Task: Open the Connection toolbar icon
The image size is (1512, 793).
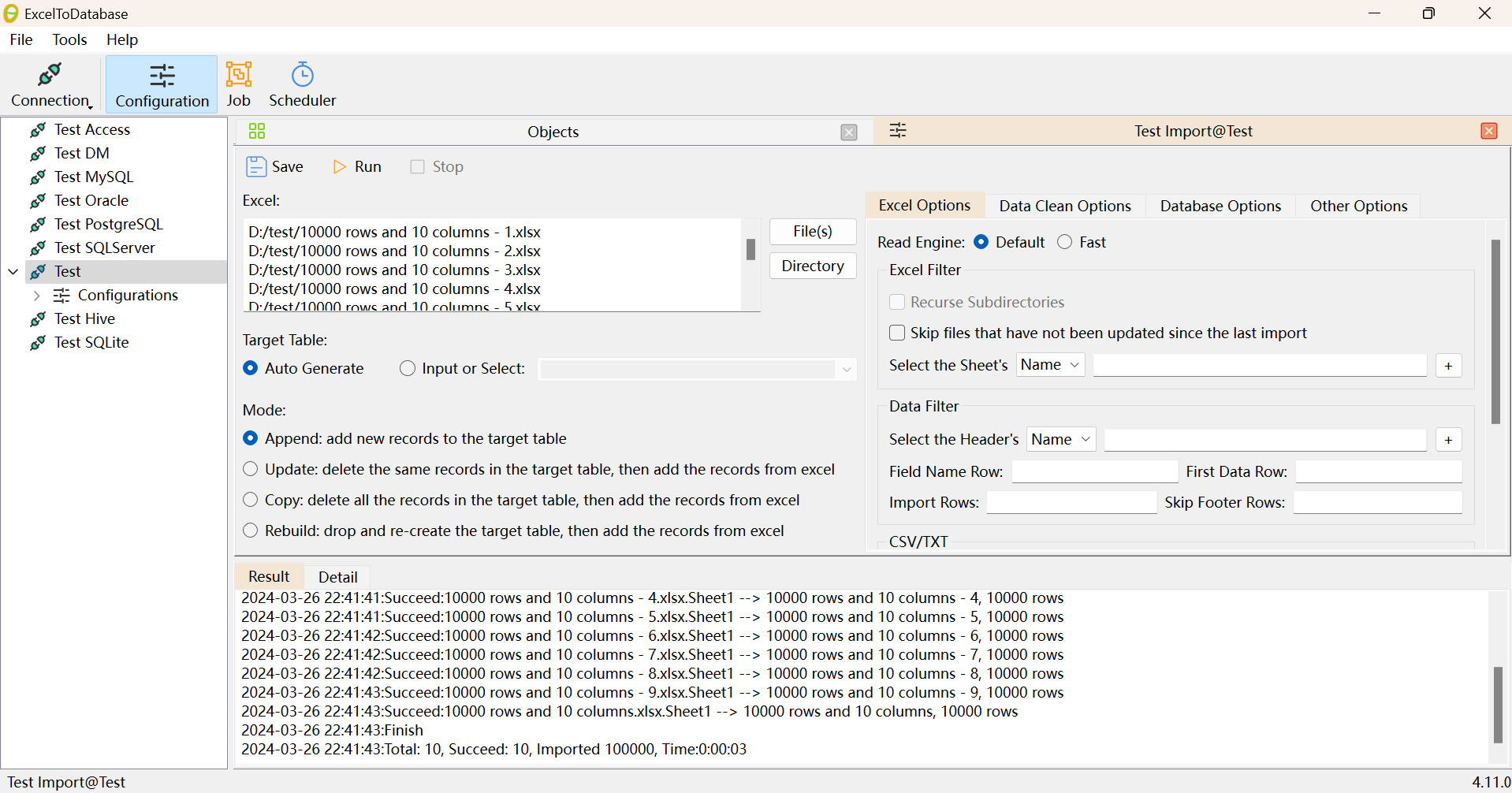Action: tap(50, 76)
